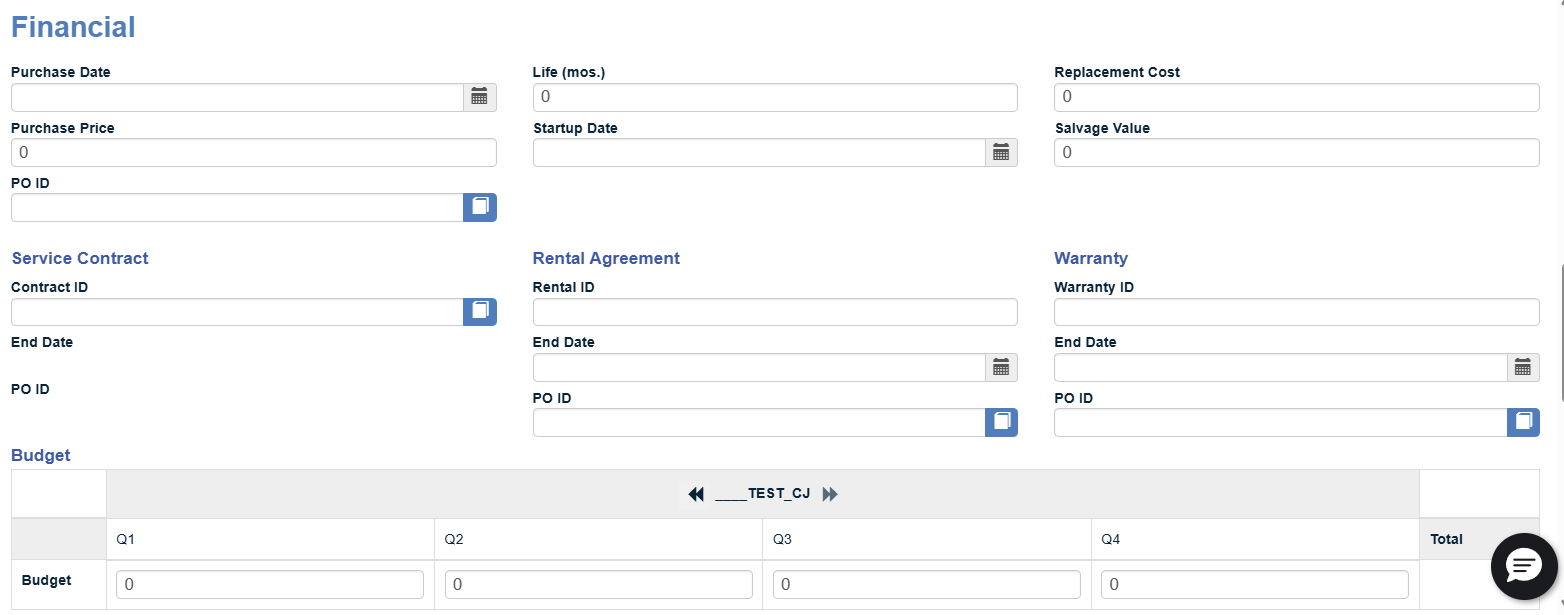Open the chat support bubble

(1523, 566)
